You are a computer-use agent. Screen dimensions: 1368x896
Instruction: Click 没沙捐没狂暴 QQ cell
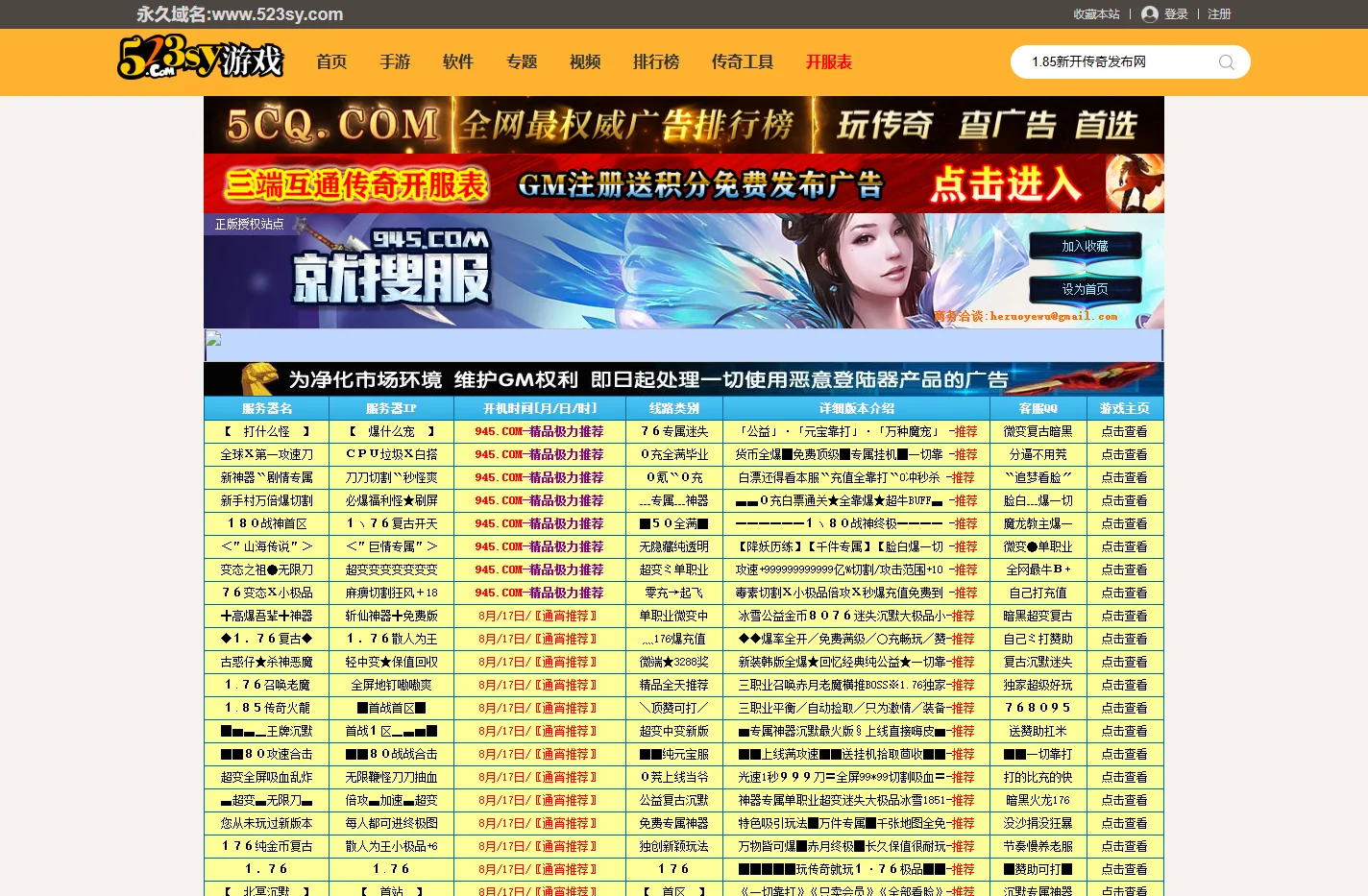(x=1038, y=823)
